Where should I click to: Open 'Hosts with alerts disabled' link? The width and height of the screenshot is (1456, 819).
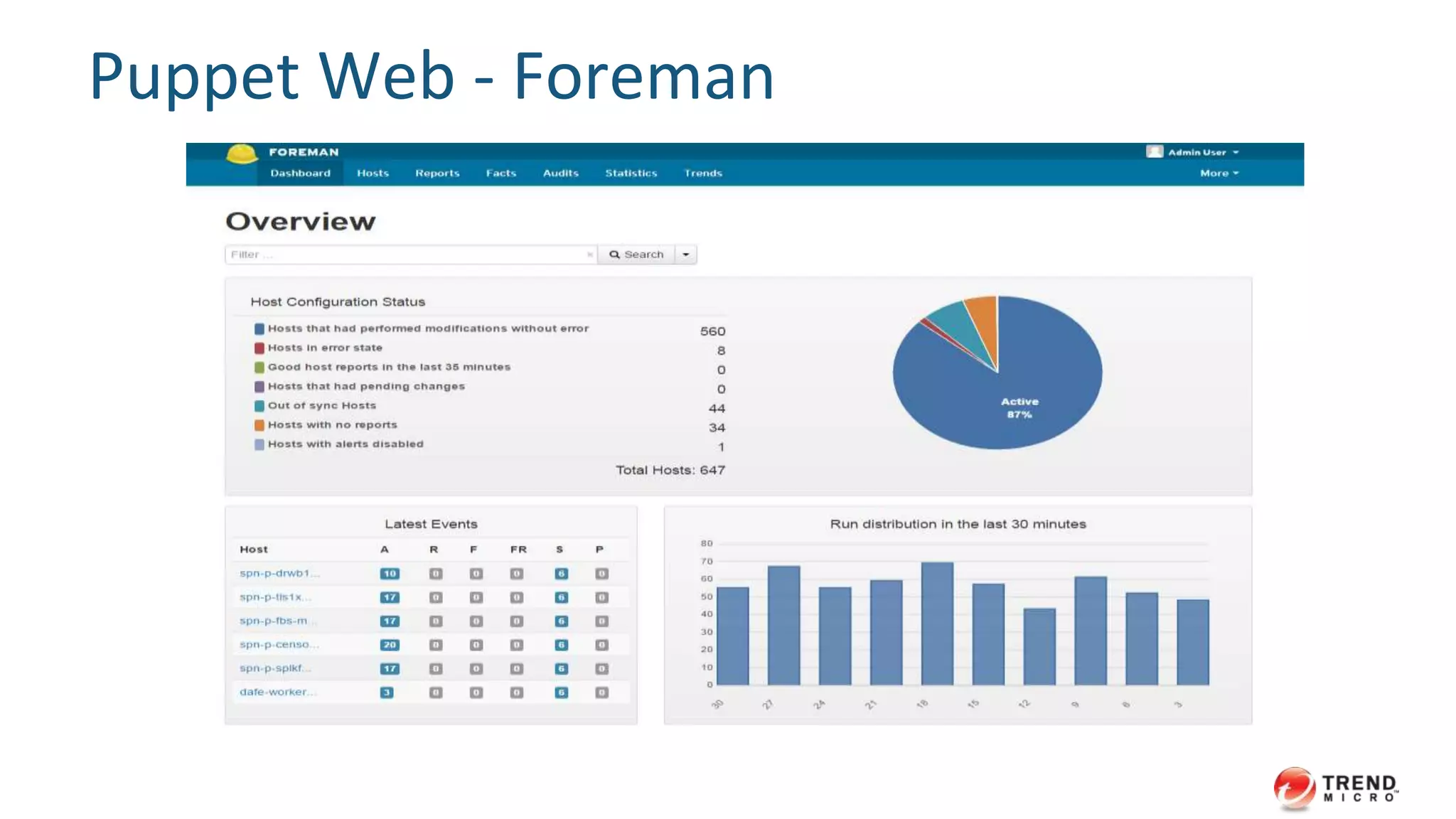(346, 444)
